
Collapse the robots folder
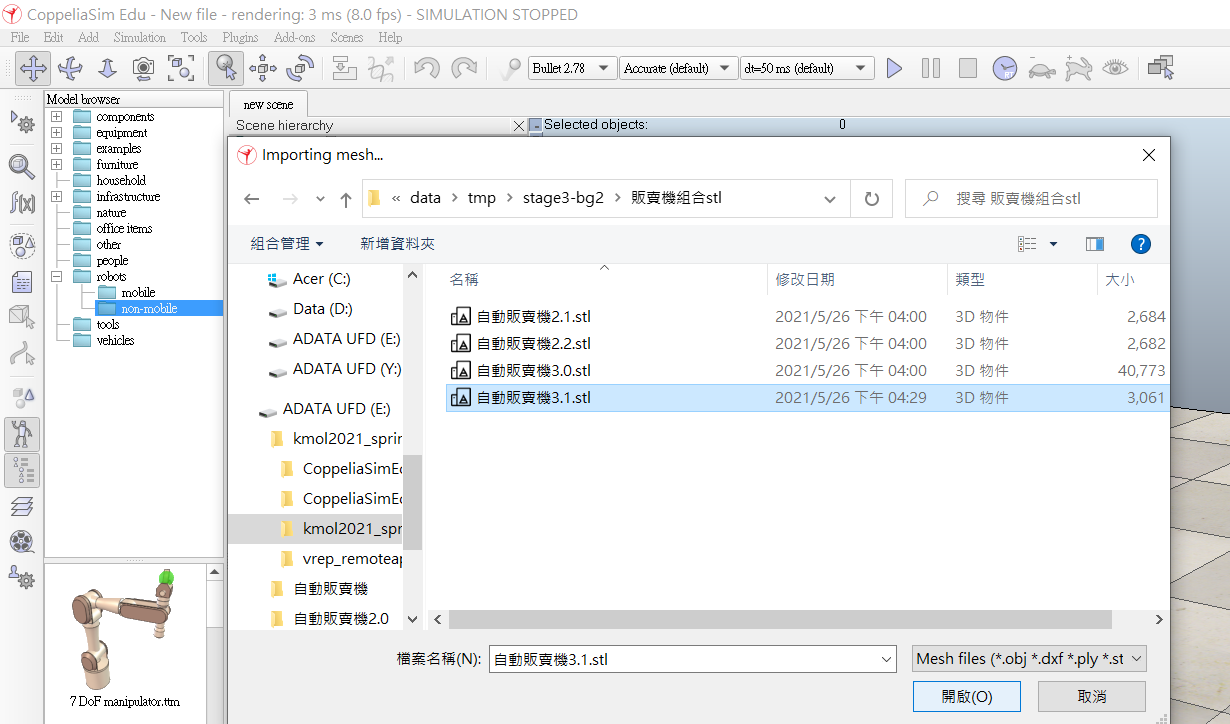point(56,277)
